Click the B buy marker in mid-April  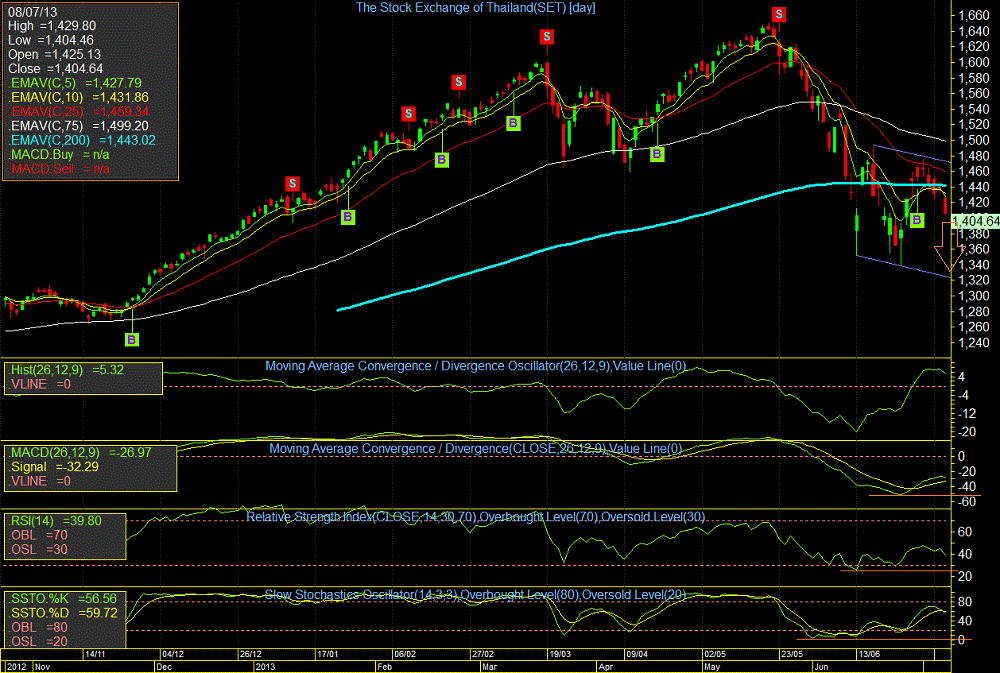[657, 154]
